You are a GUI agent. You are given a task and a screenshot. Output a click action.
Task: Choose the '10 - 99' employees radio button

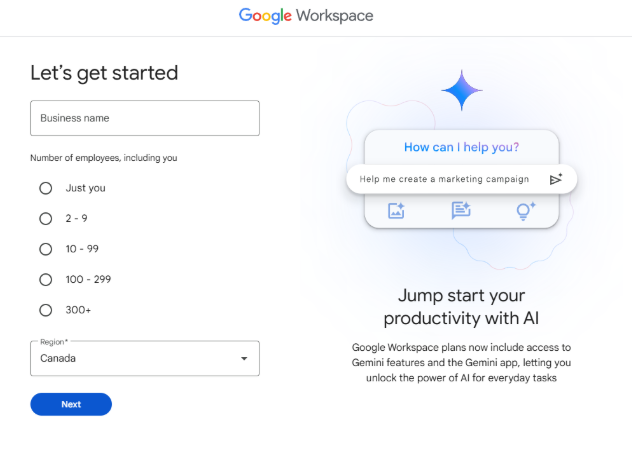point(46,249)
